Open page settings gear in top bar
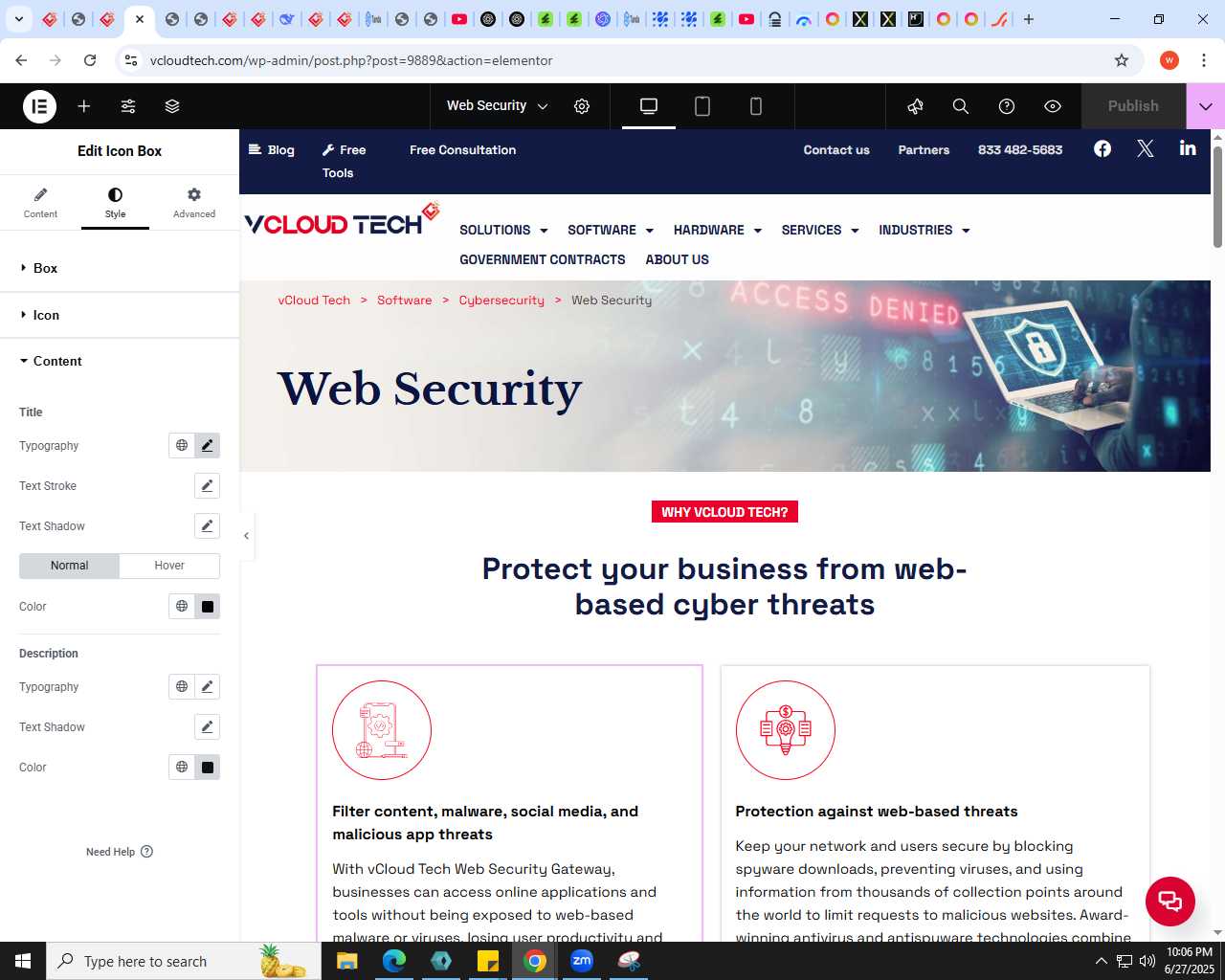Viewport: 1225px width, 980px height. pos(582,106)
